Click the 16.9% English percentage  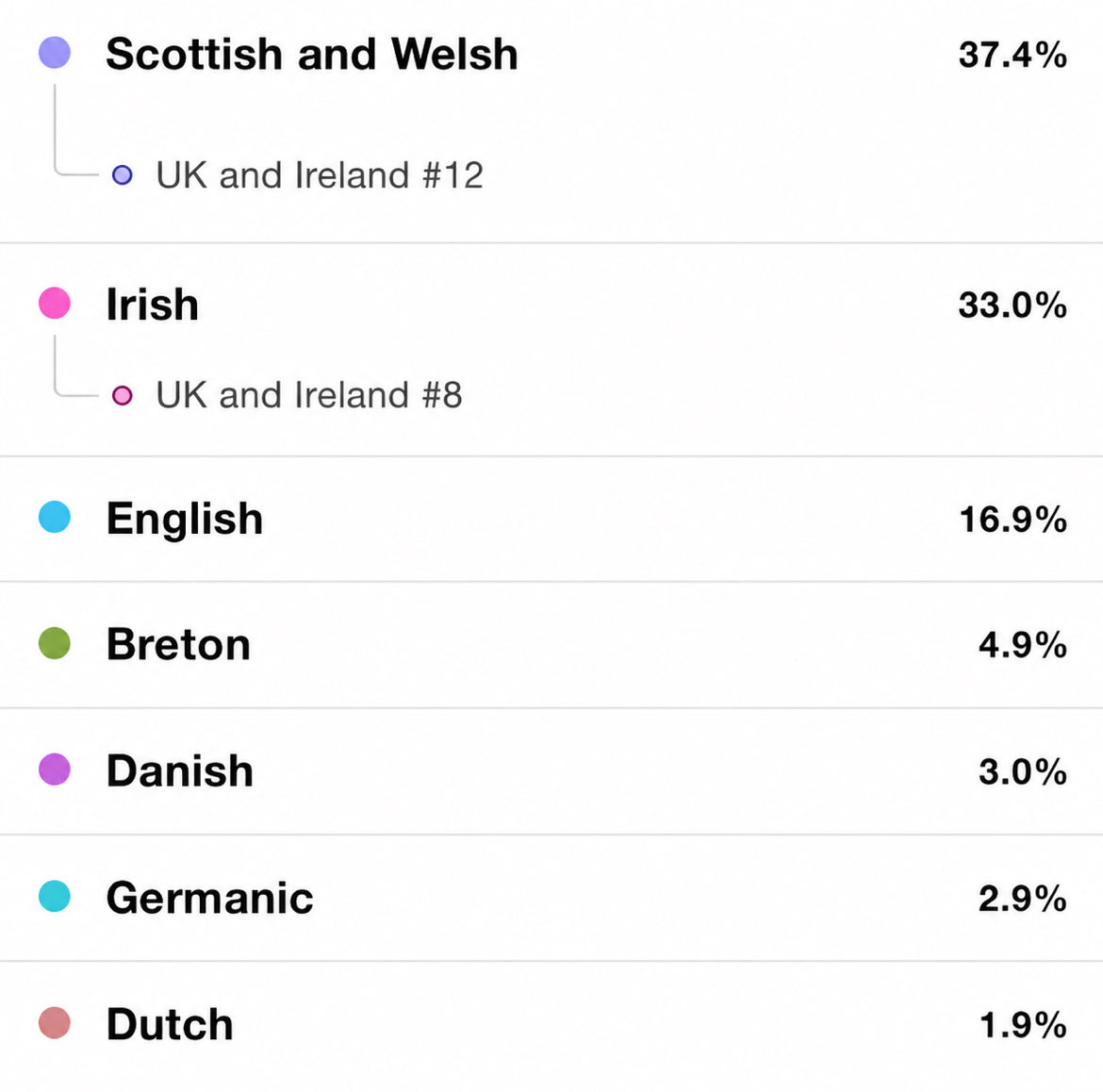pyautogui.click(x=1012, y=520)
